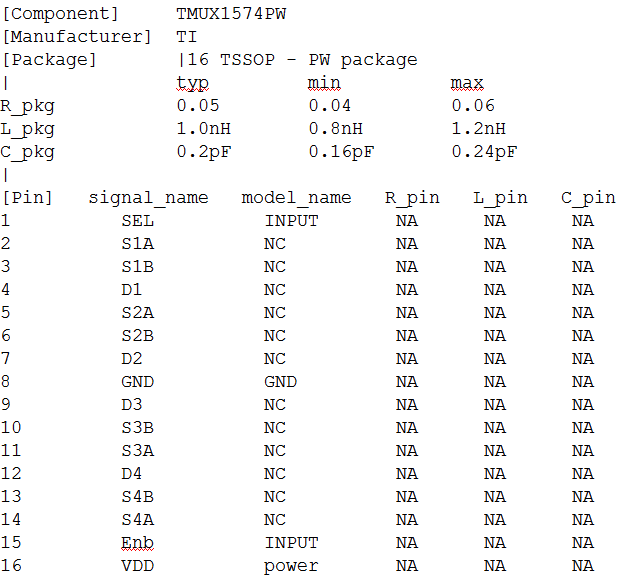Click the R_pkg row label
The width and height of the screenshot is (622, 578).
tap(28, 106)
